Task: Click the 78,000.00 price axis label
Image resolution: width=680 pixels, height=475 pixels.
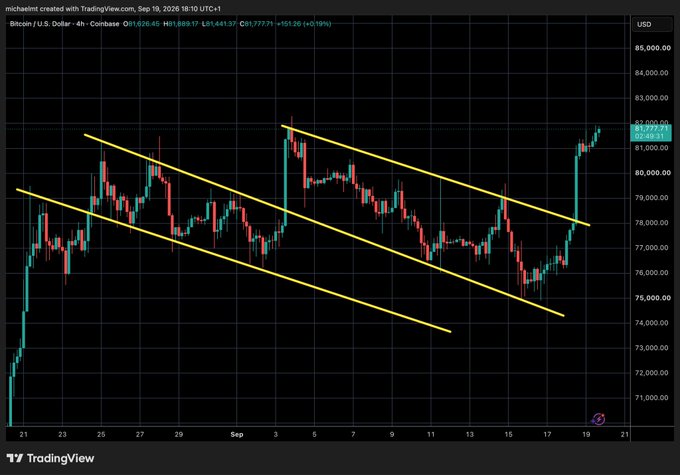Action: 652,223
